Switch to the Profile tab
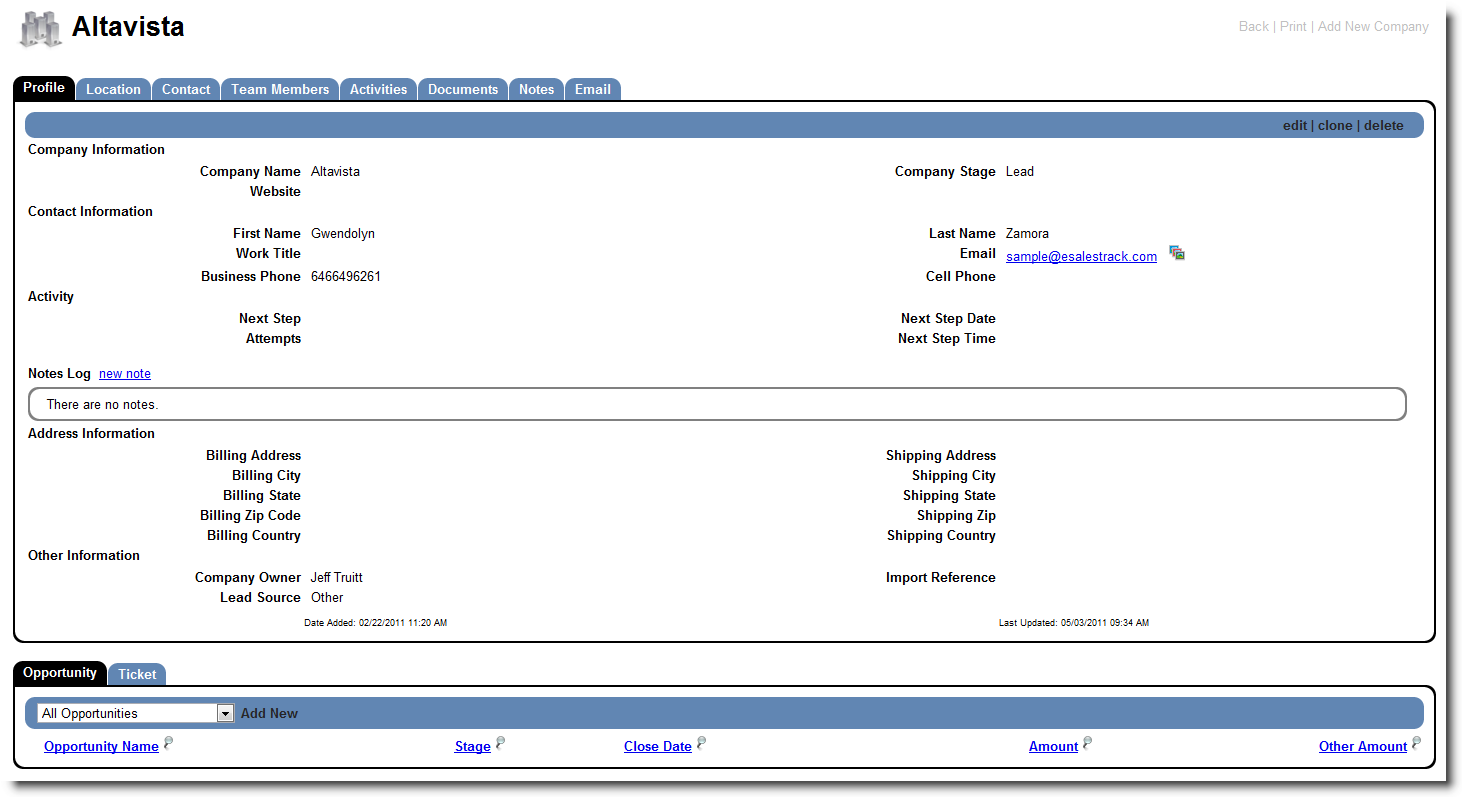 click(x=44, y=88)
